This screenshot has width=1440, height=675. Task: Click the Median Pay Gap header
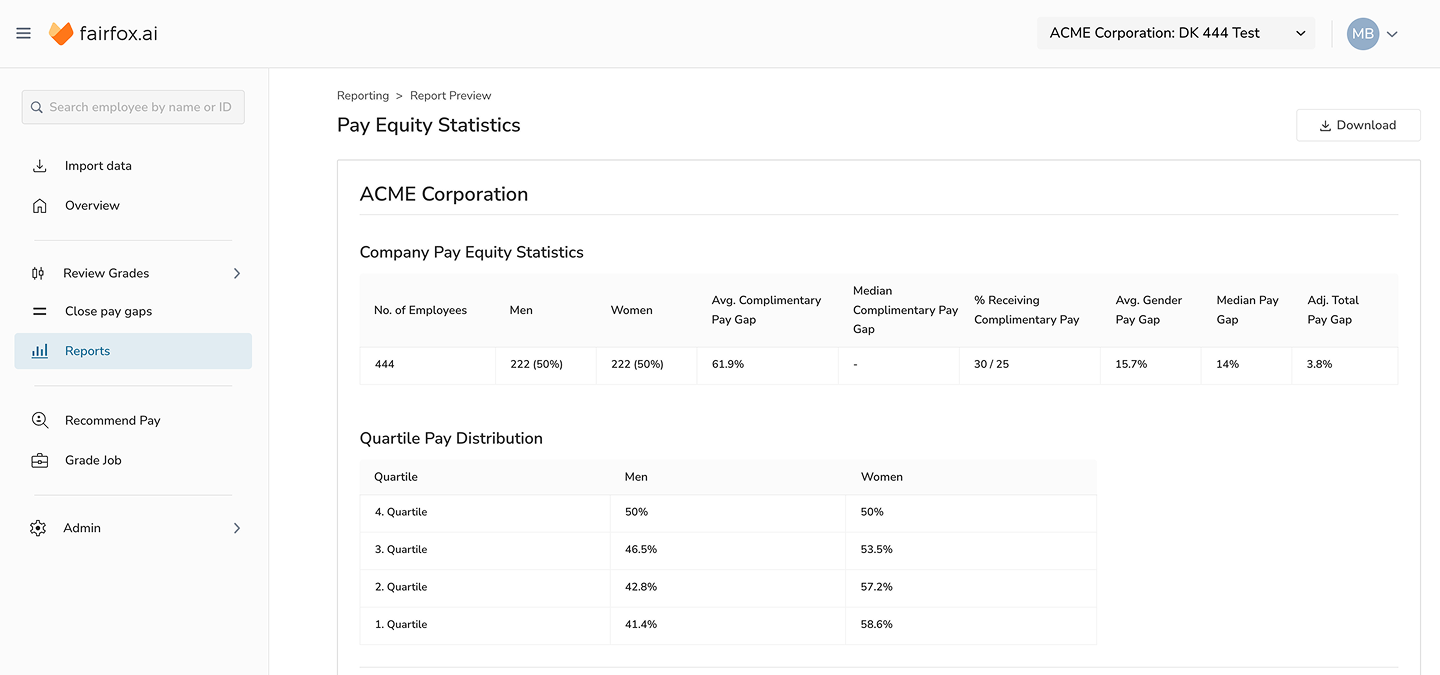(x=1247, y=310)
